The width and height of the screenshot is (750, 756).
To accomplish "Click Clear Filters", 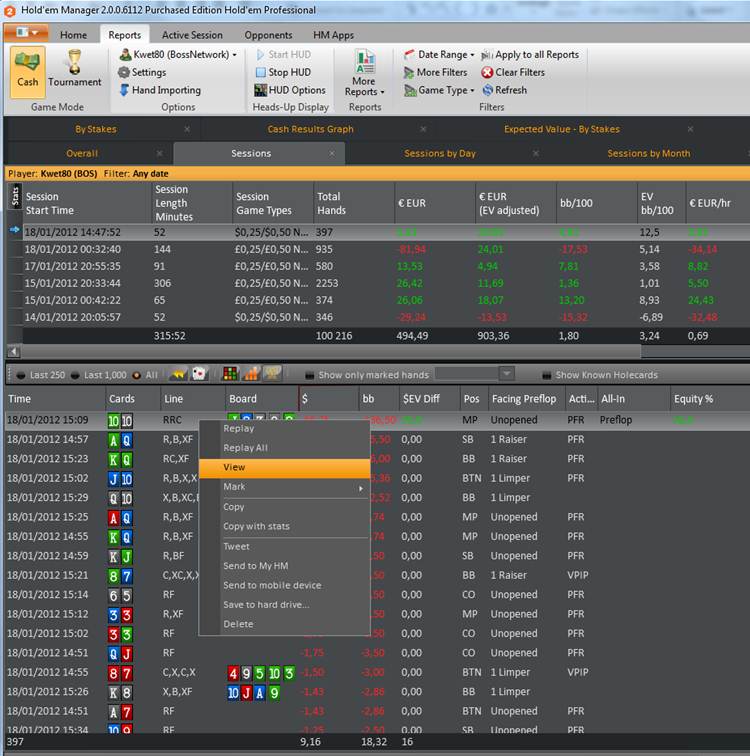I will (513, 72).
